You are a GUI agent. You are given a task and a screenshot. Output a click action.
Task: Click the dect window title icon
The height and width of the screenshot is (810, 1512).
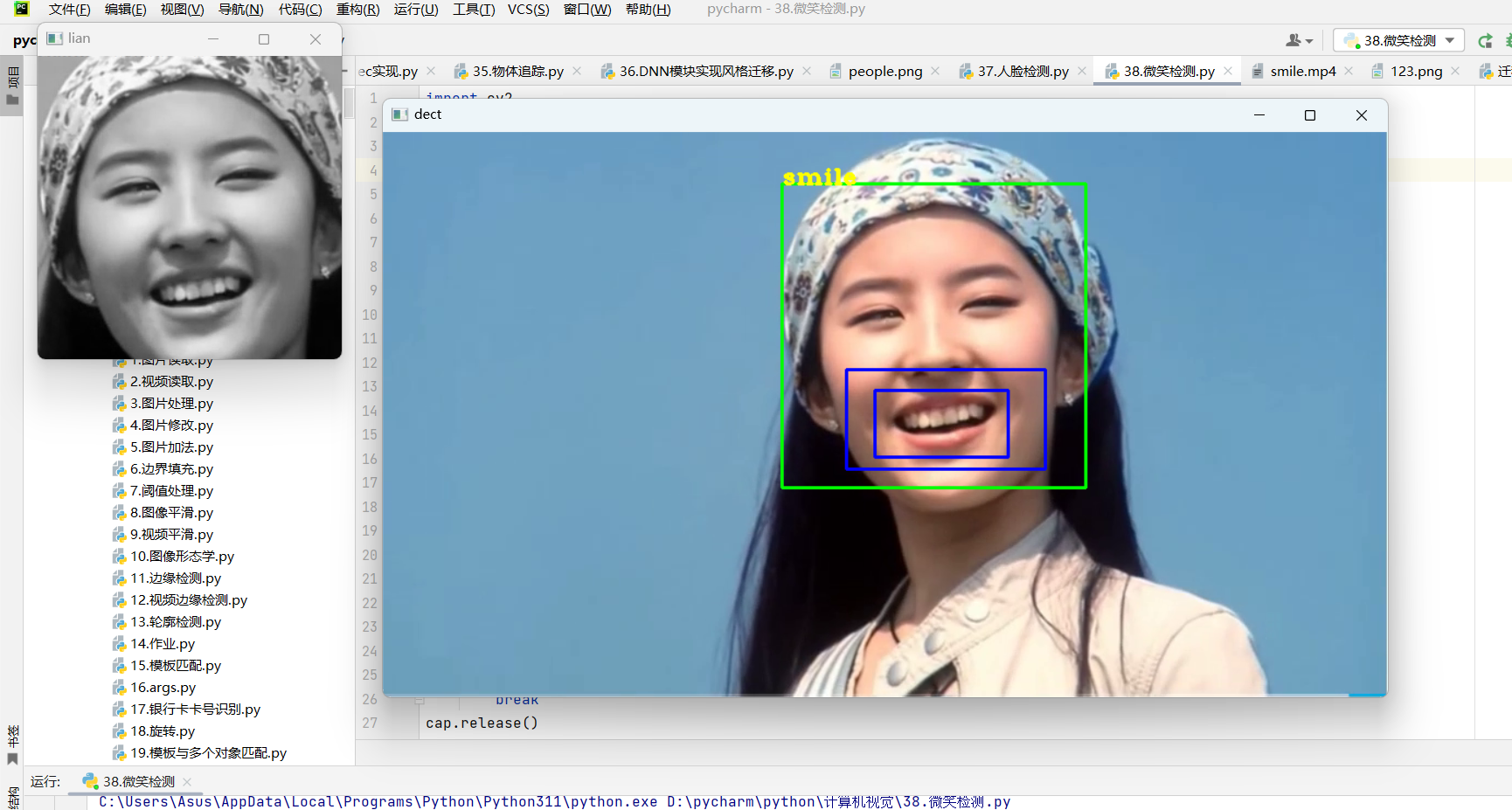coord(400,114)
